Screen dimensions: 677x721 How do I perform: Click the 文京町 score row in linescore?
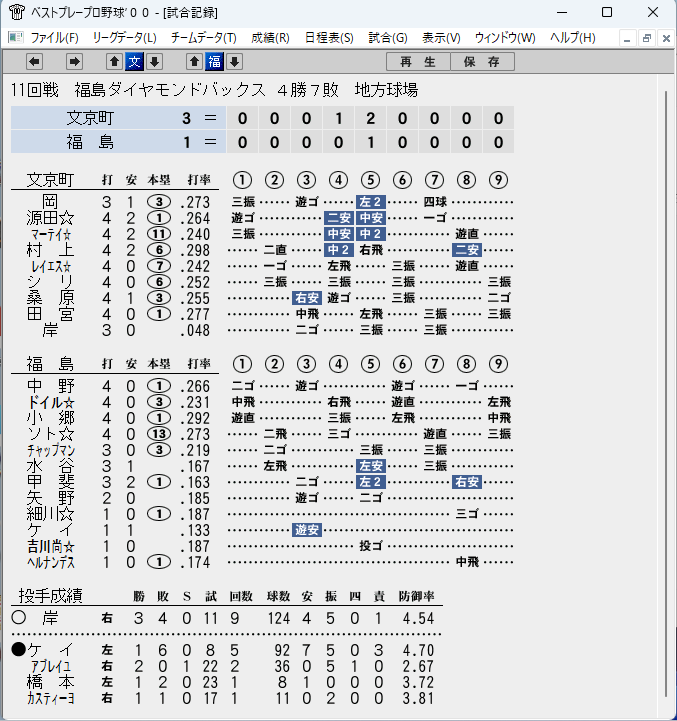[x=262, y=118]
